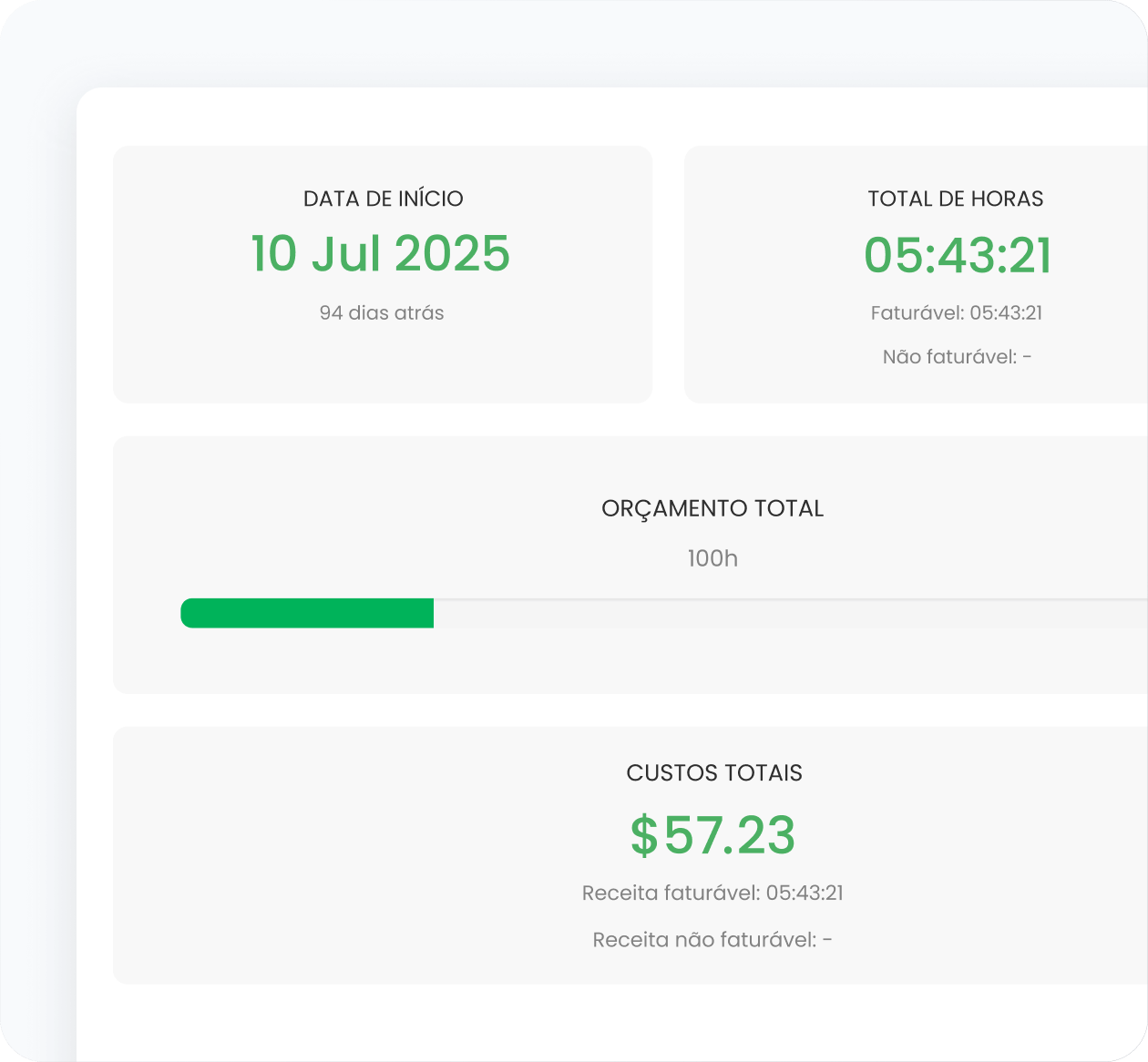Click the Receita faturável line

click(712, 893)
